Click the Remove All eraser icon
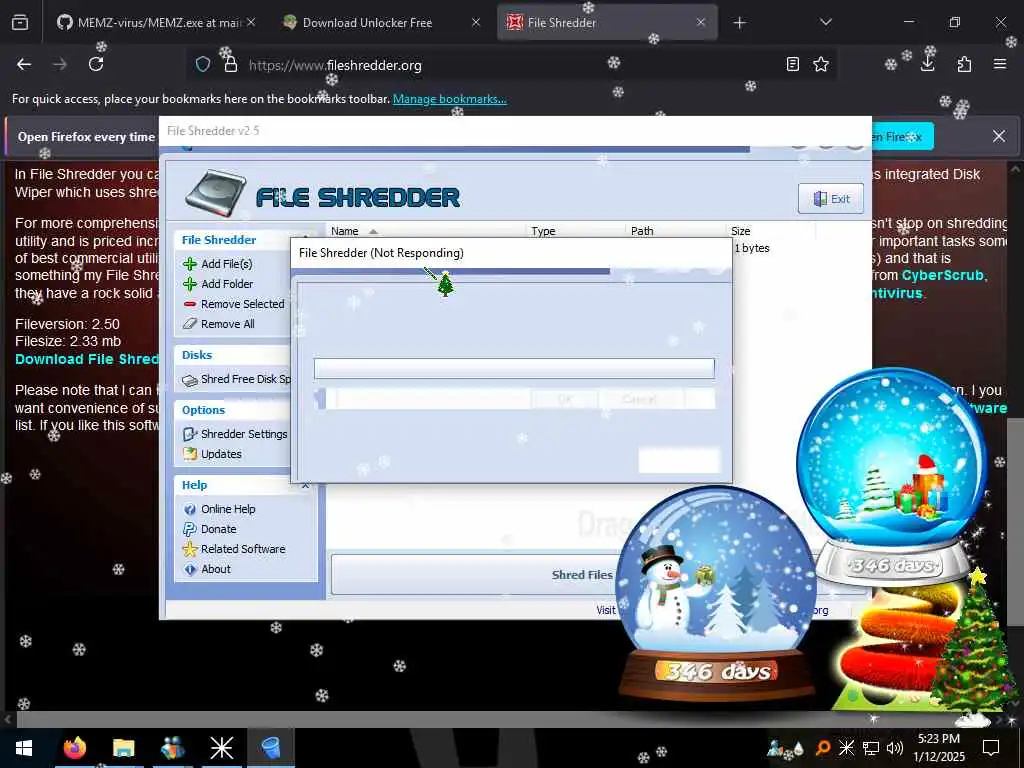Viewport: 1024px width, 768px height. point(190,324)
